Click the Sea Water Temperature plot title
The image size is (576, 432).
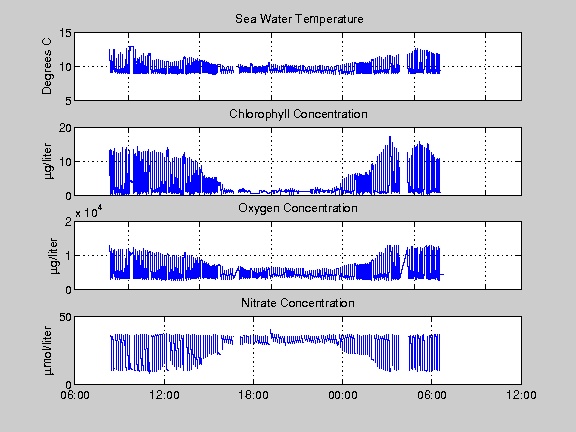tap(299, 19)
